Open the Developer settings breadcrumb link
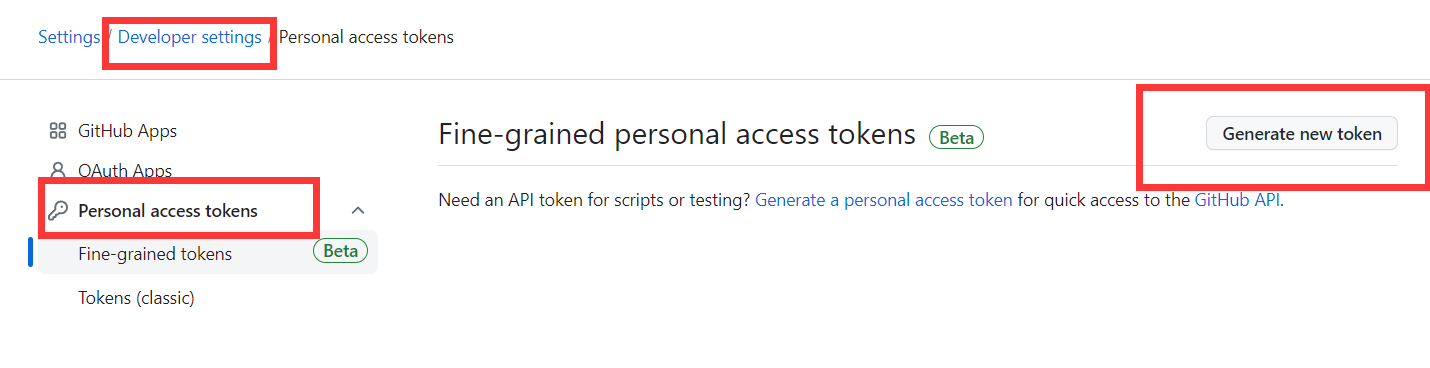This screenshot has width=1430, height=368. pyautogui.click(x=190, y=37)
